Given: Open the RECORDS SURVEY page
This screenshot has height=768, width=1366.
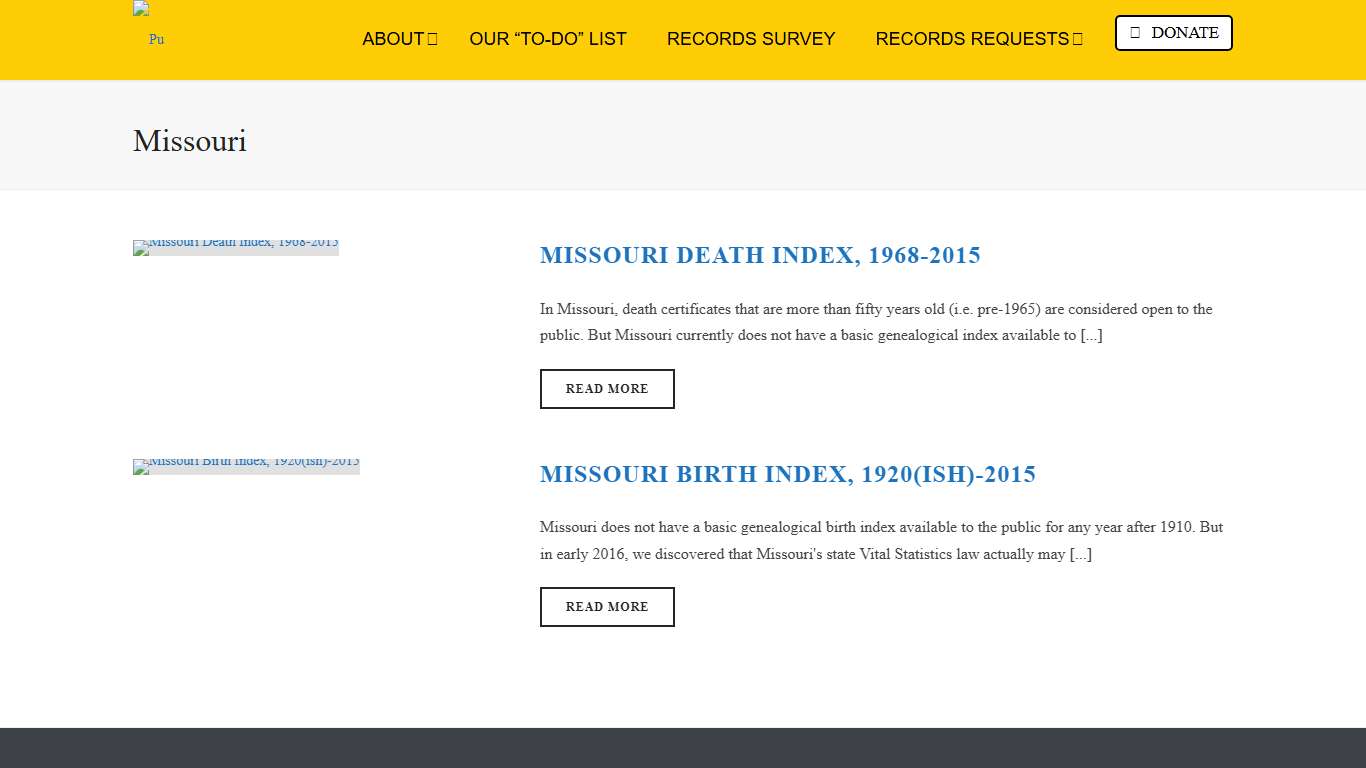Looking at the screenshot, I should 750,39.
